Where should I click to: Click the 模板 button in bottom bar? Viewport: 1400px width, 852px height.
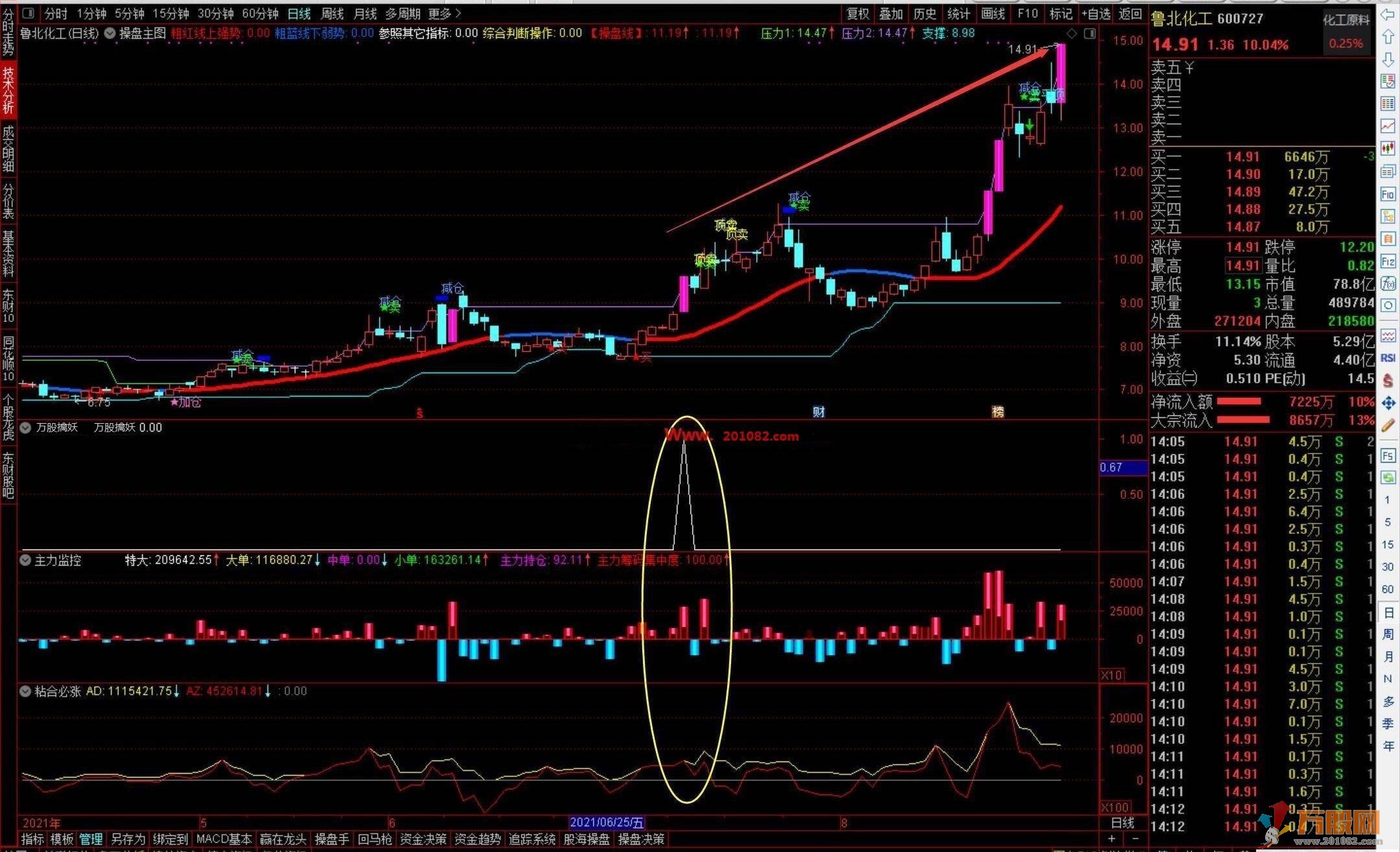coord(62,839)
